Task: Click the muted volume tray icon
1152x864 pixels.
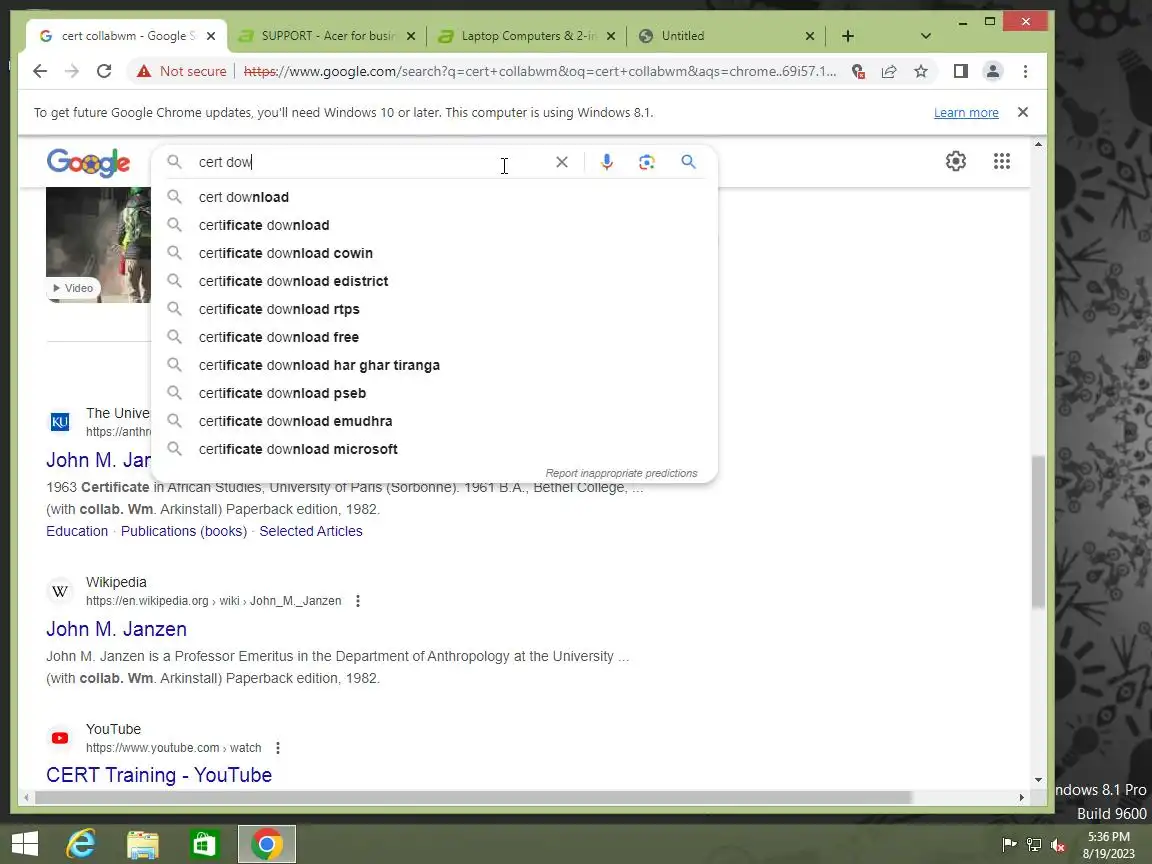Action: pyautogui.click(x=1059, y=845)
